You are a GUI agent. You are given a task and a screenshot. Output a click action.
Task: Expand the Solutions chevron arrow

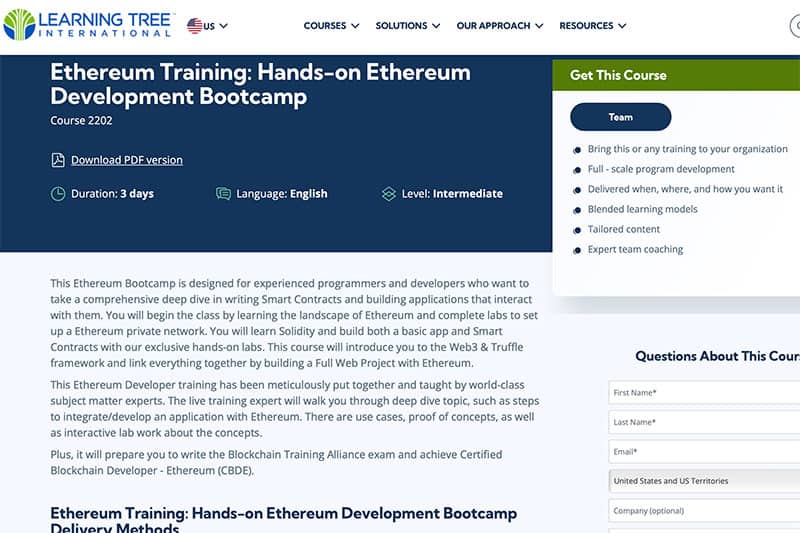pos(436,26)
